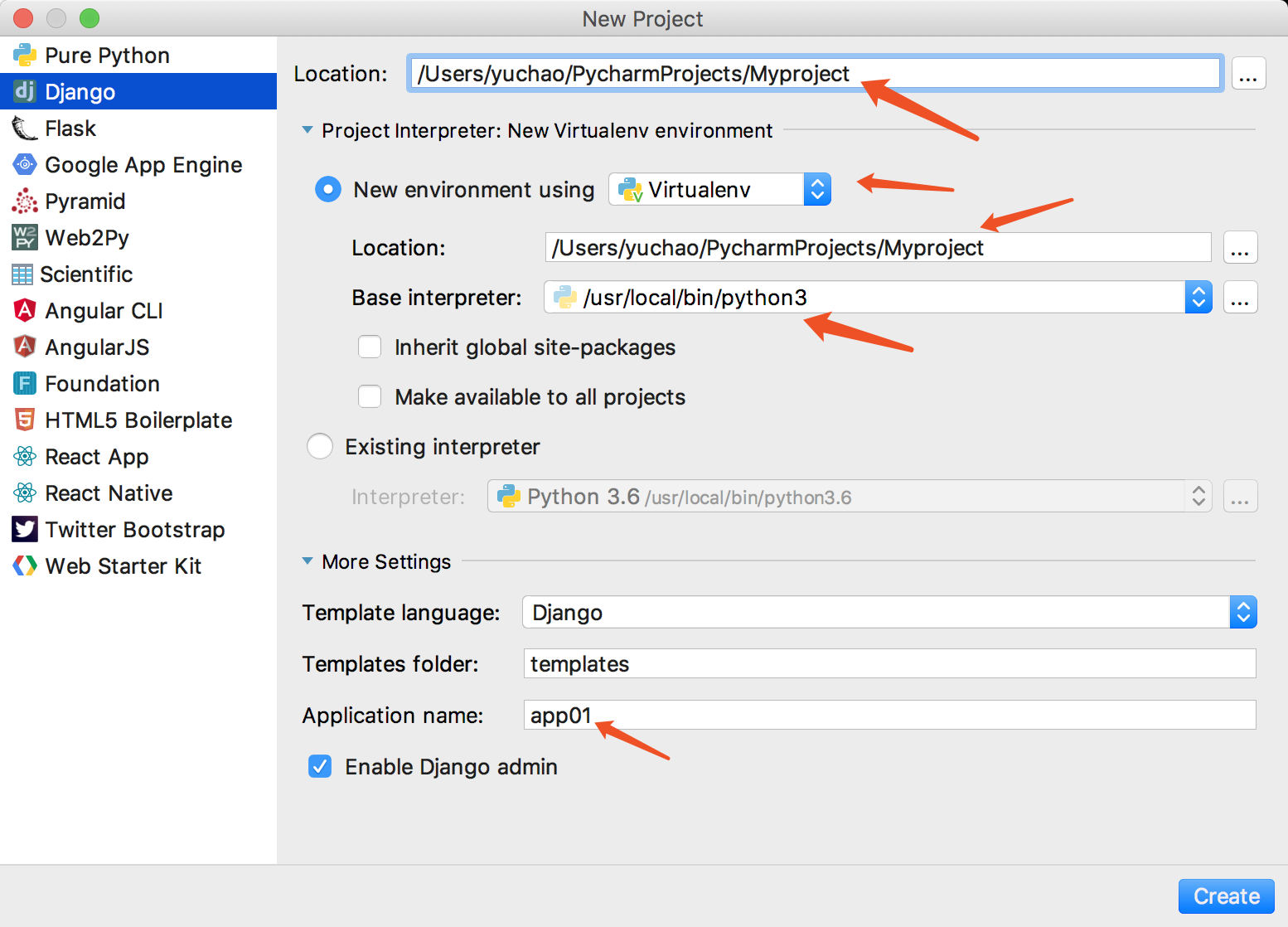
Task: Collapse the More Settings section
Action: pyautogui.click(x=307, y=561)
